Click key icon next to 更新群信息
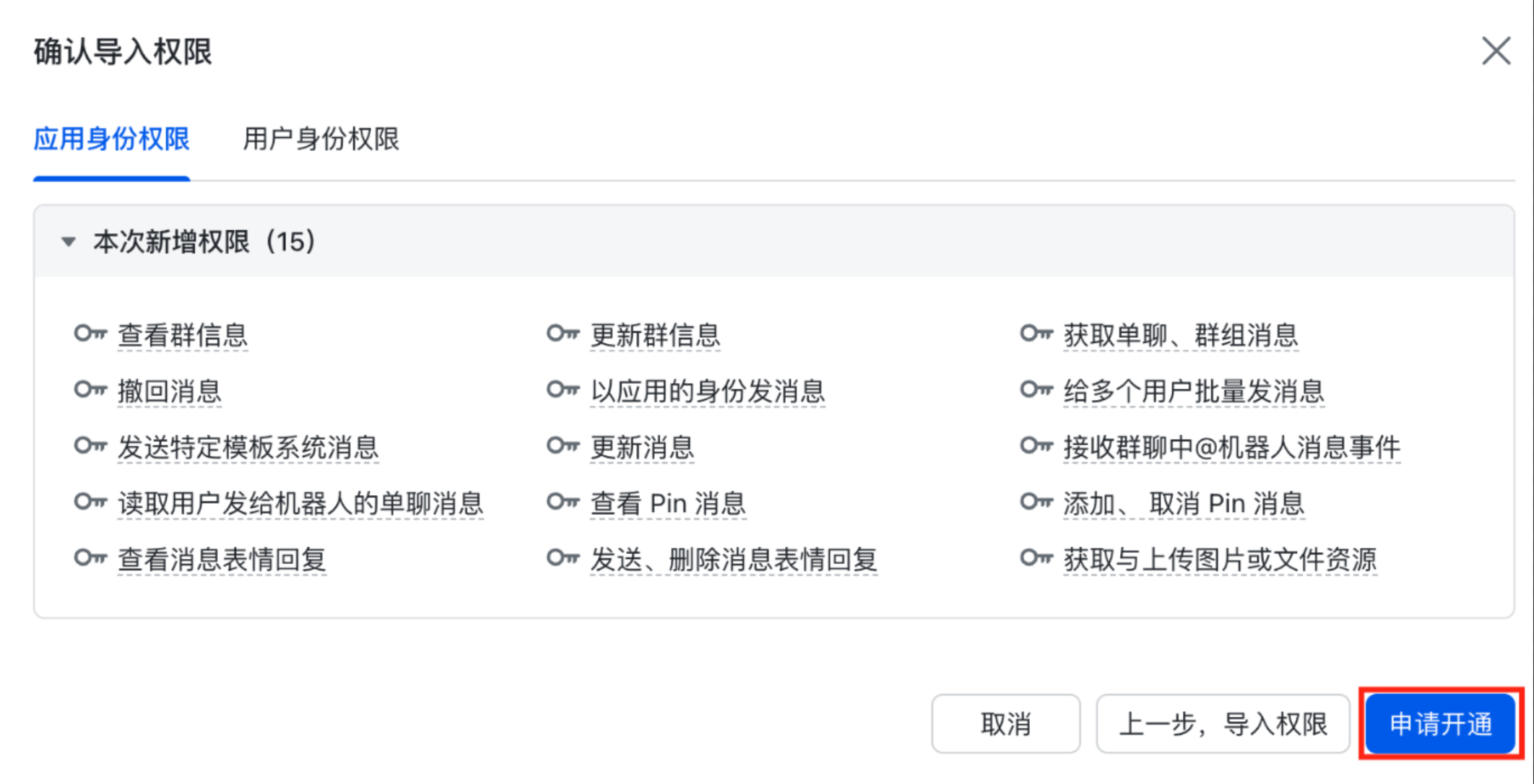The width and height of the screenshot is (1534, 784). [563, 334]
